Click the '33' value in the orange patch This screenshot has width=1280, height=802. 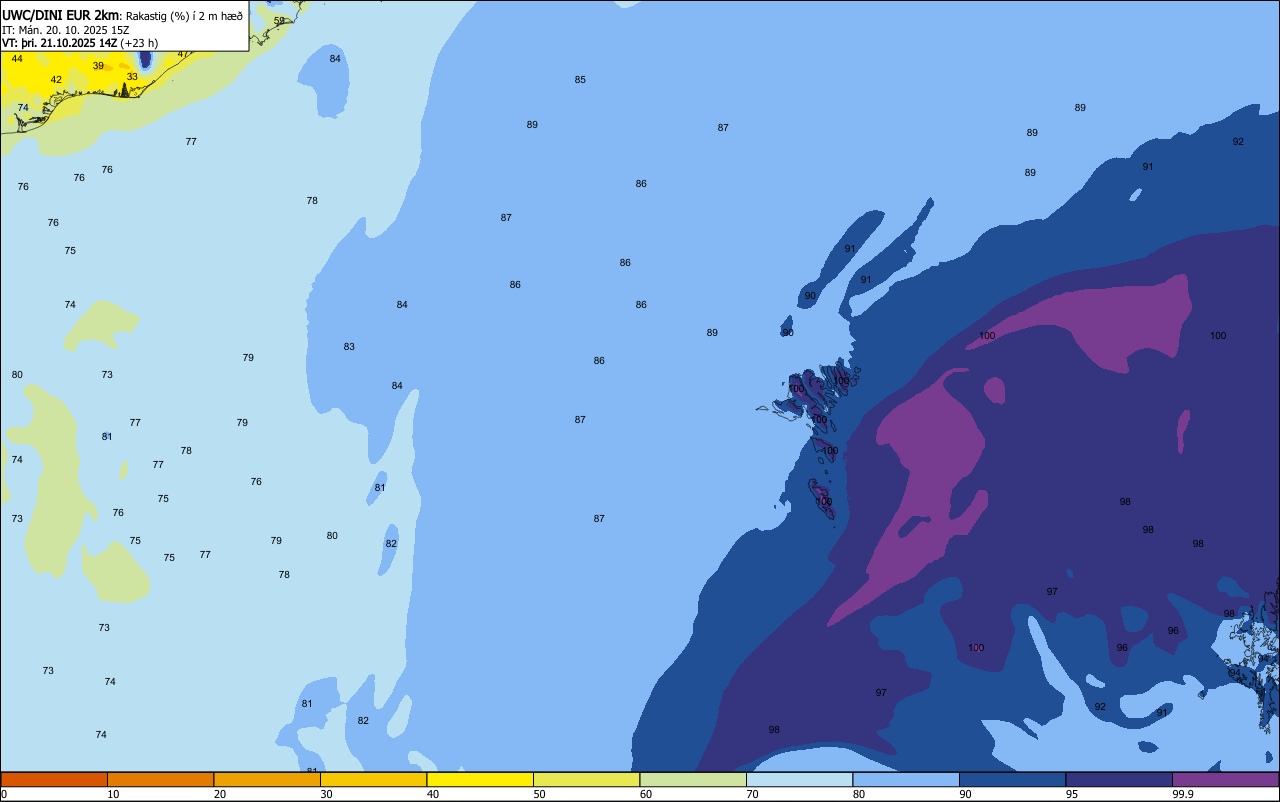(132, 77)
